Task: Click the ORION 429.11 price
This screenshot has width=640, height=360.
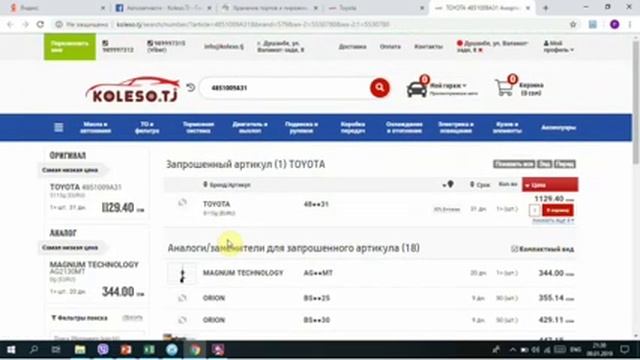Action: pos(556,320)
